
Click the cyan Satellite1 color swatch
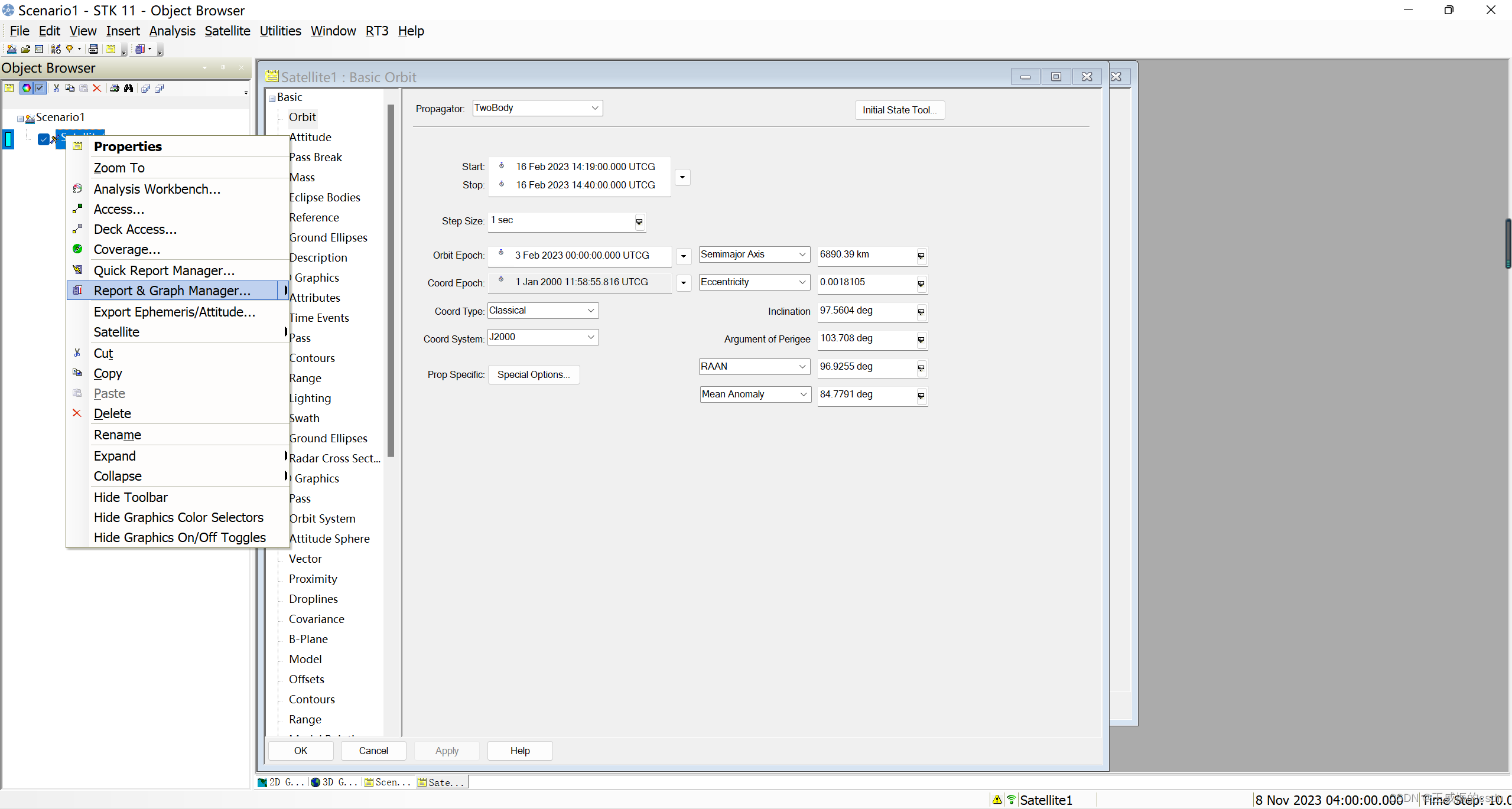pyautogui.click(x=8, y=139)
